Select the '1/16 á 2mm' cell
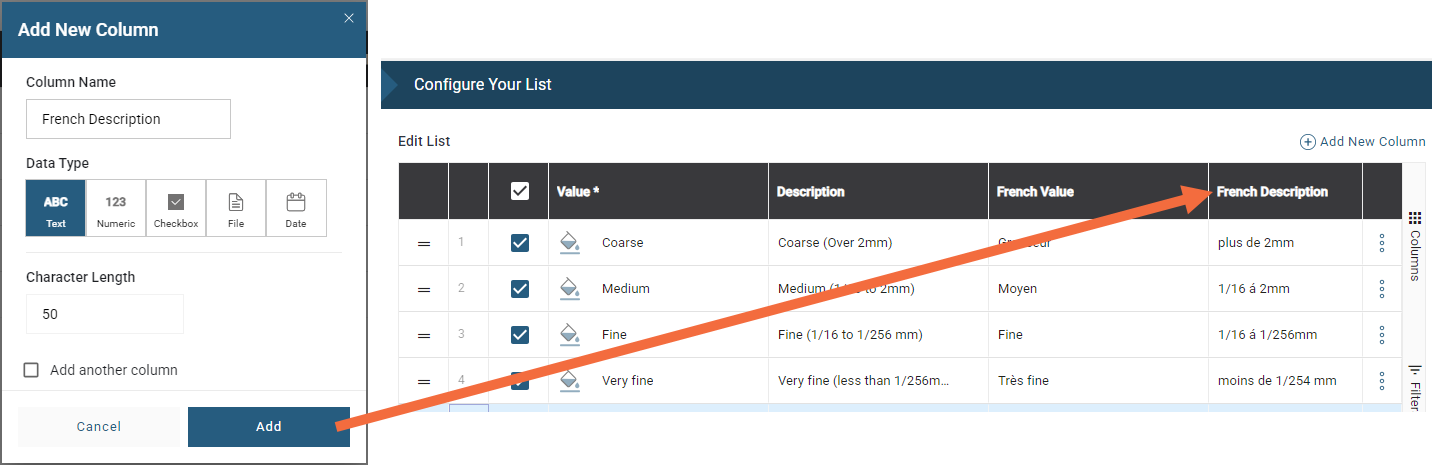Image resolution: width=1432 pixels, height=465 pixels. point(1285,289)
